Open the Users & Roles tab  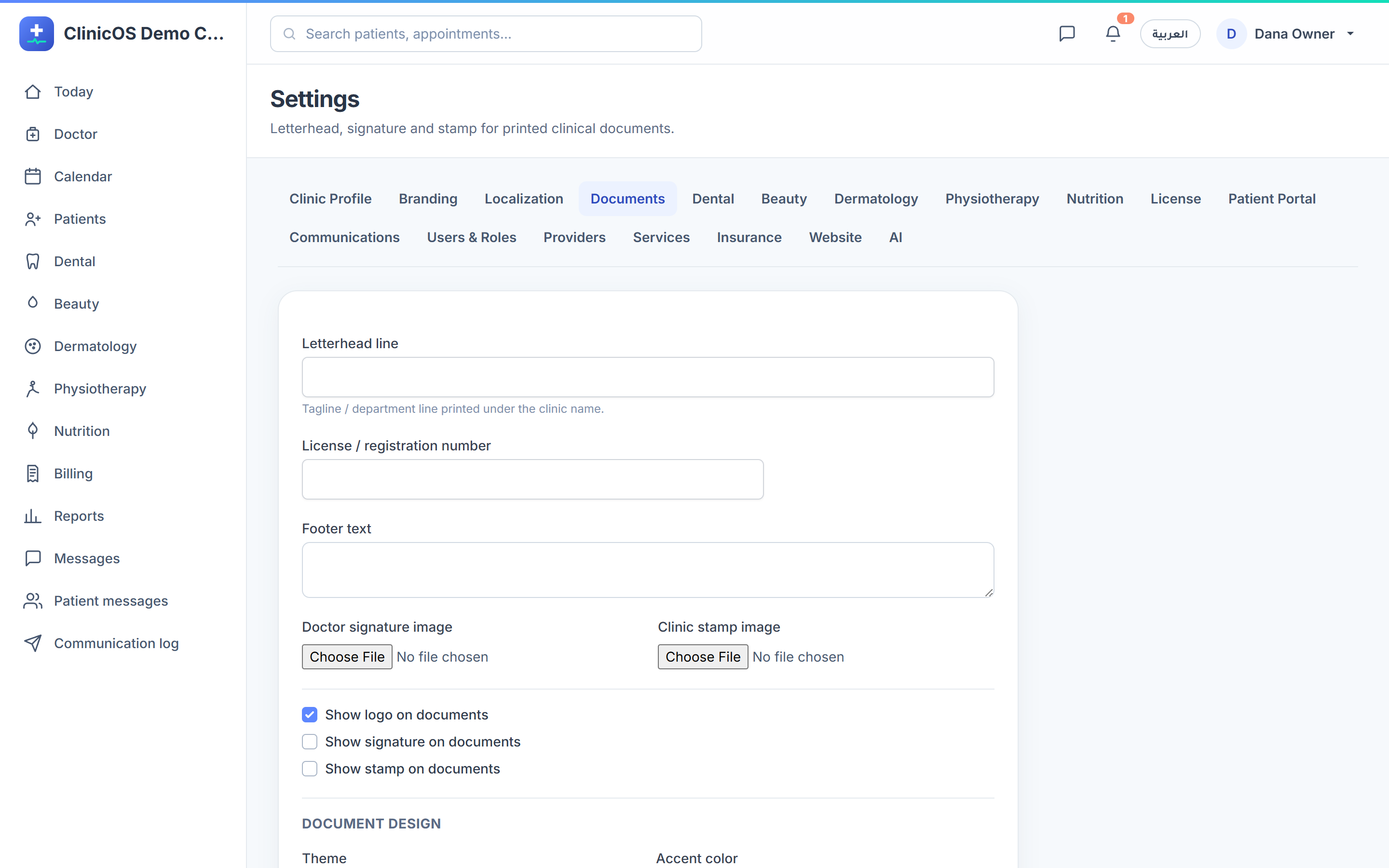(x=471, y=237)
